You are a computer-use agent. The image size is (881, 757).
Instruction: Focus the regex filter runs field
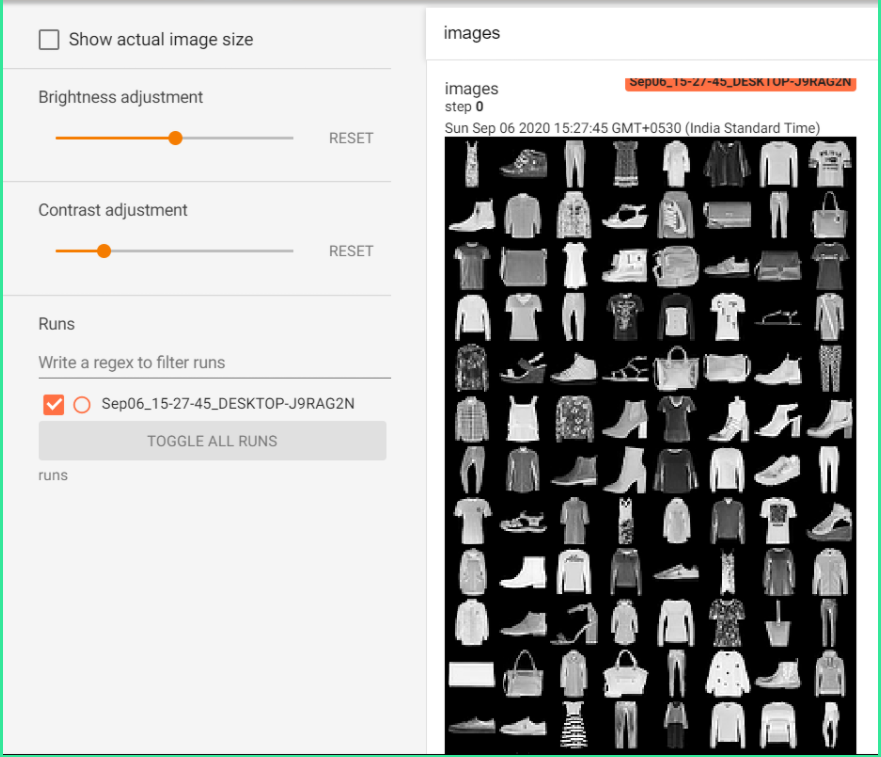215,362
